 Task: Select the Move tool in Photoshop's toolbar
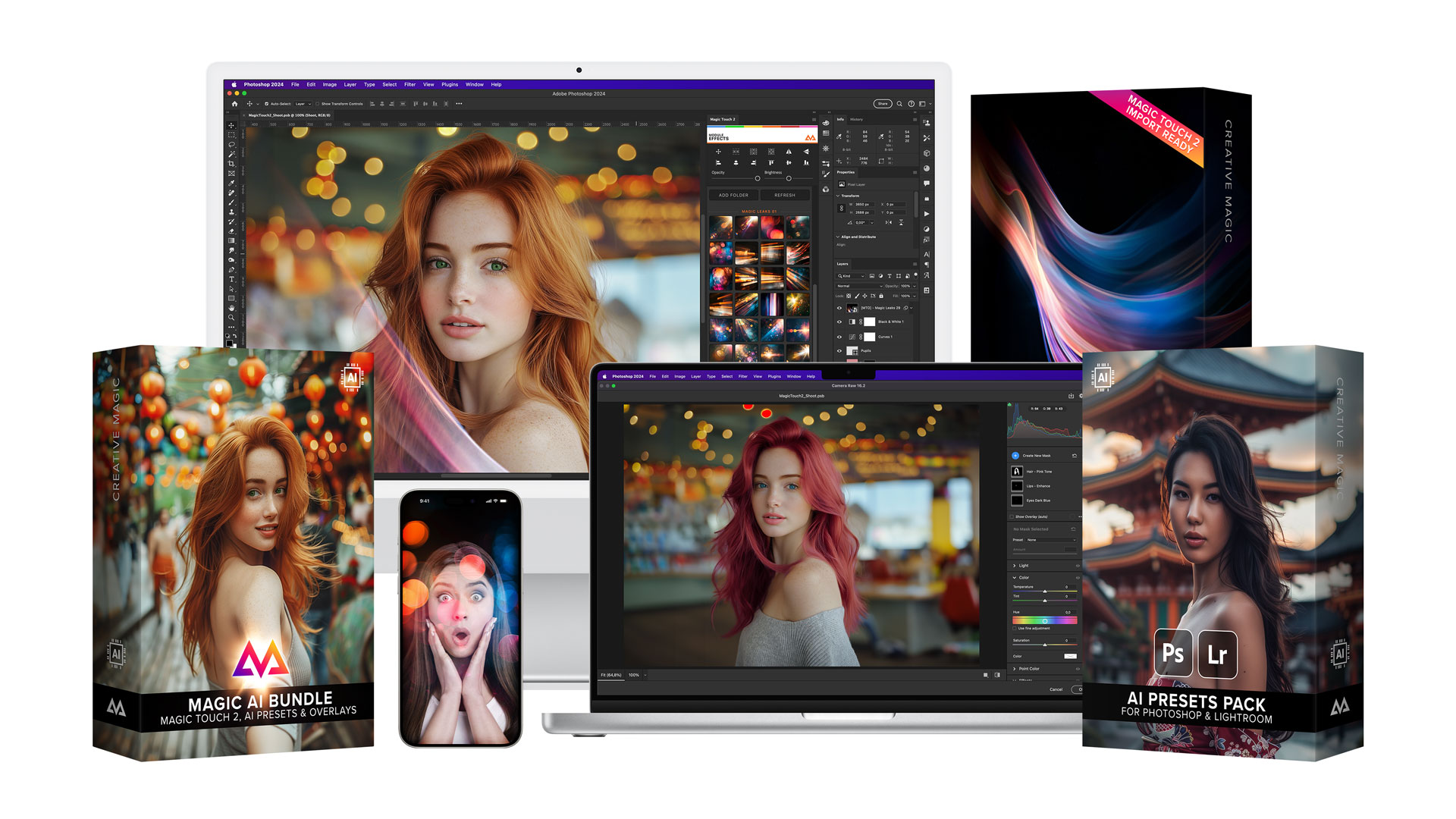click(x=232, y=125)
